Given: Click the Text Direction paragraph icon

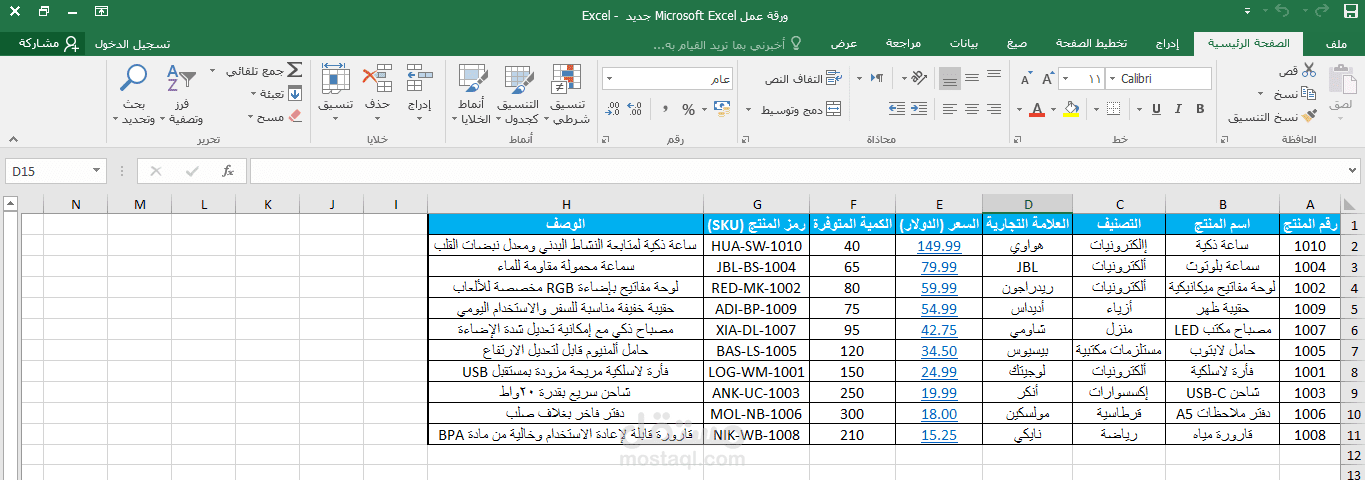Looking at the screenshot, I should [x=877, y=78].
